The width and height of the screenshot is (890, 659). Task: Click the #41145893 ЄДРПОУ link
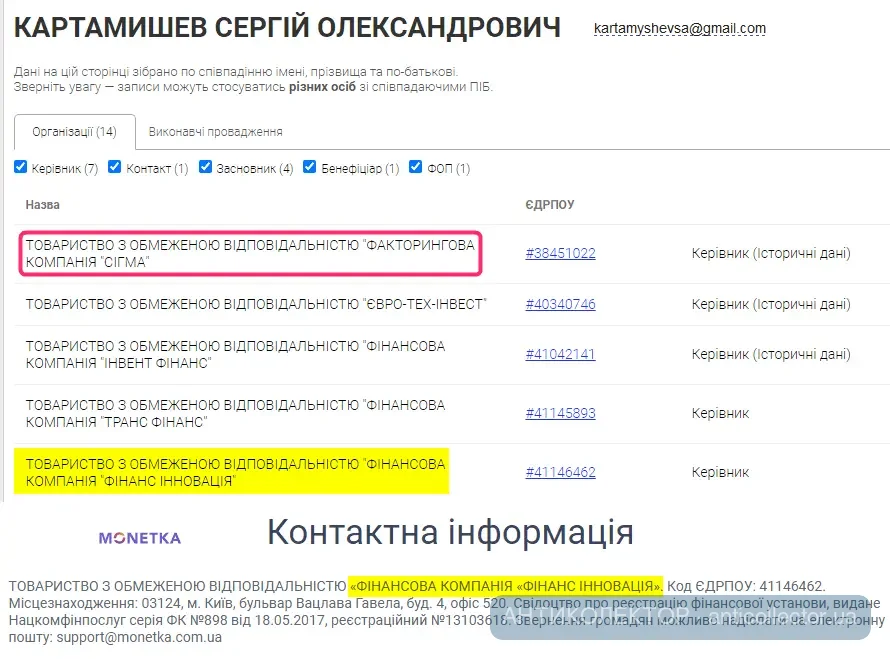tap(560, 412)
